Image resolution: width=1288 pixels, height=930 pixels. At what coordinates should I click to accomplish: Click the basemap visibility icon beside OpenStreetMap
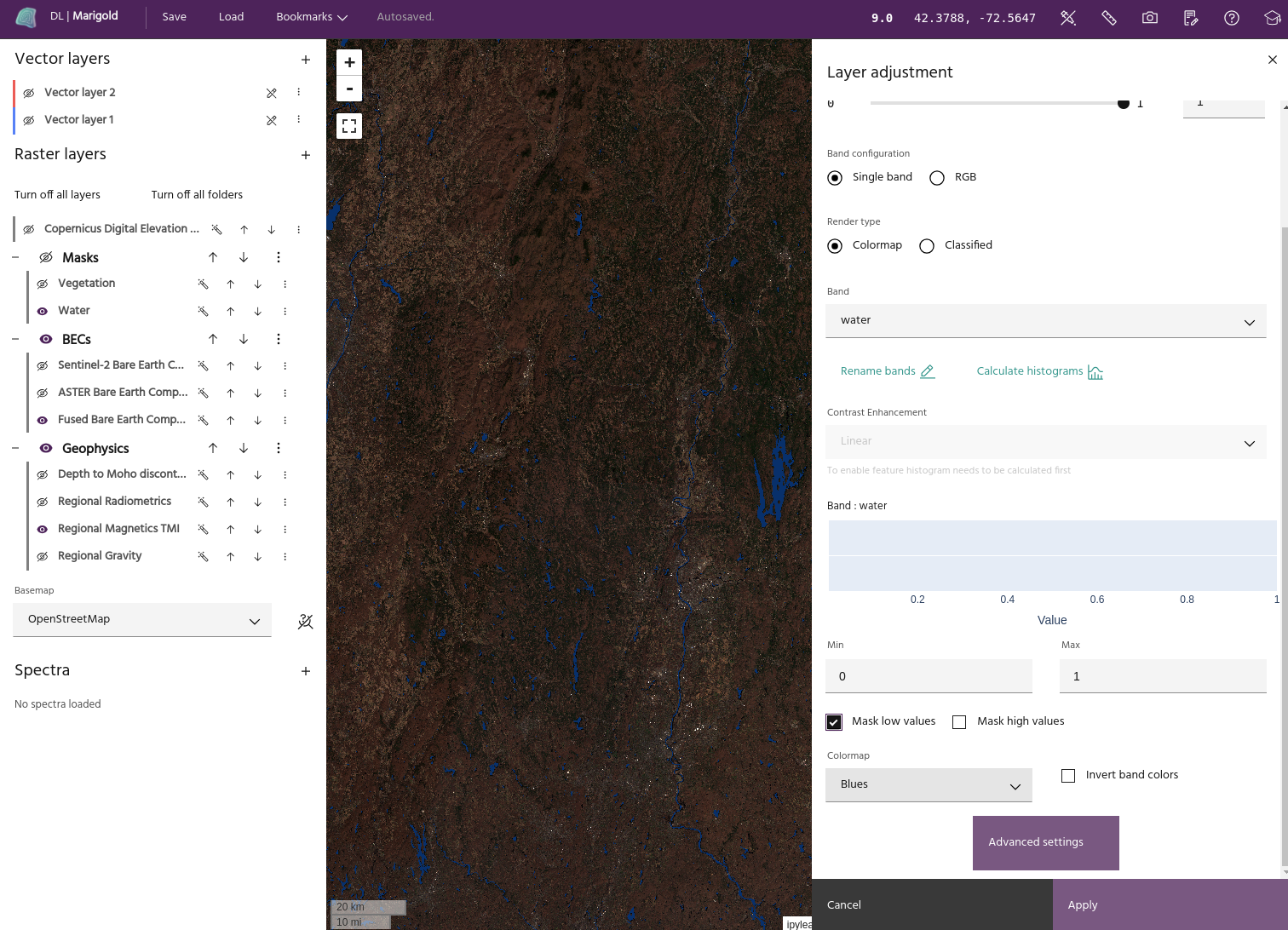tap(305, 622)
